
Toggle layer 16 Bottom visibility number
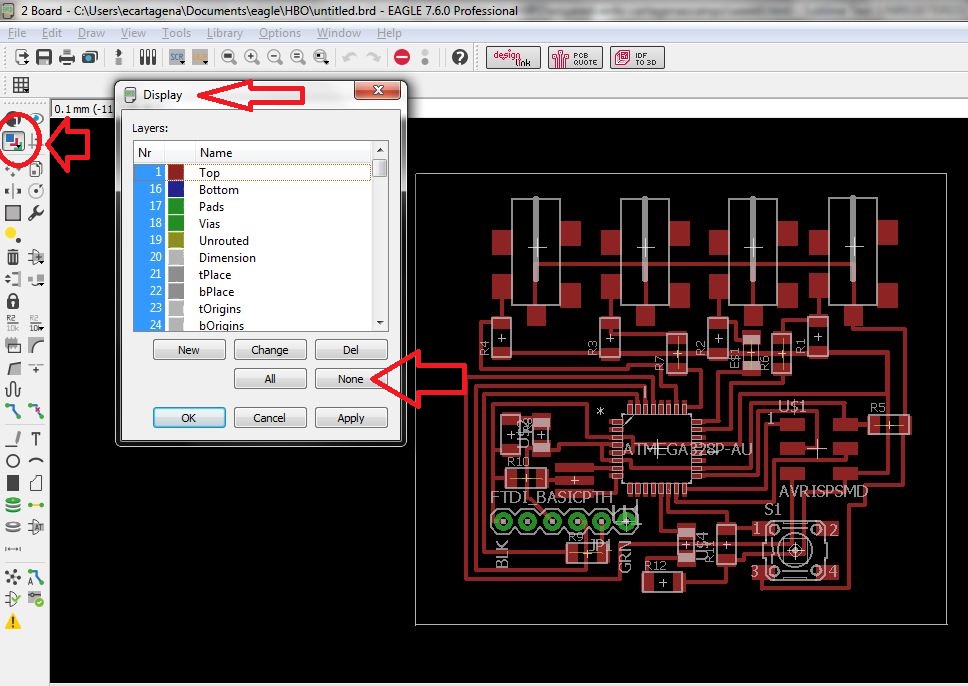tap(149, 189)
